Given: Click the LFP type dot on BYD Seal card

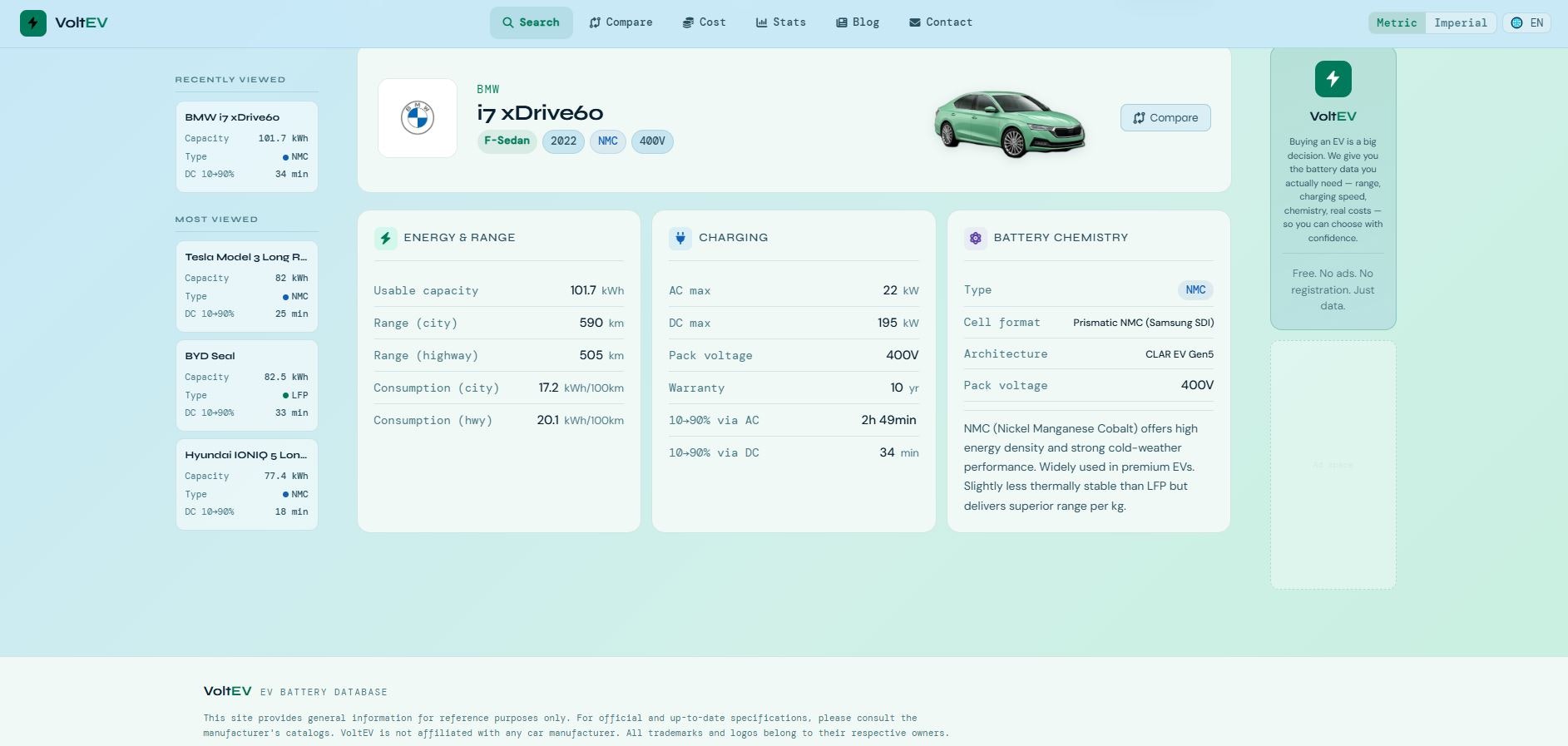Looking at the screenshot, I should [x=286, y=396].
